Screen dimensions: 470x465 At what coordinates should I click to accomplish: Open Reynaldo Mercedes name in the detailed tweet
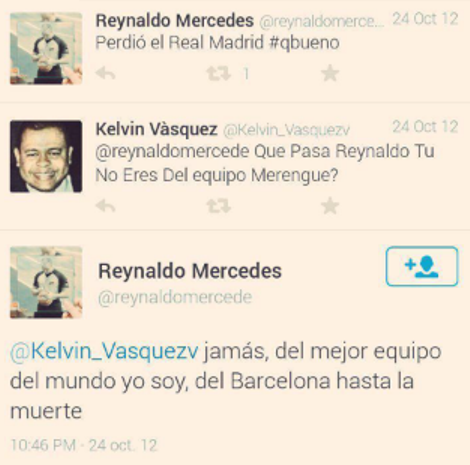[x=190, y=271]
